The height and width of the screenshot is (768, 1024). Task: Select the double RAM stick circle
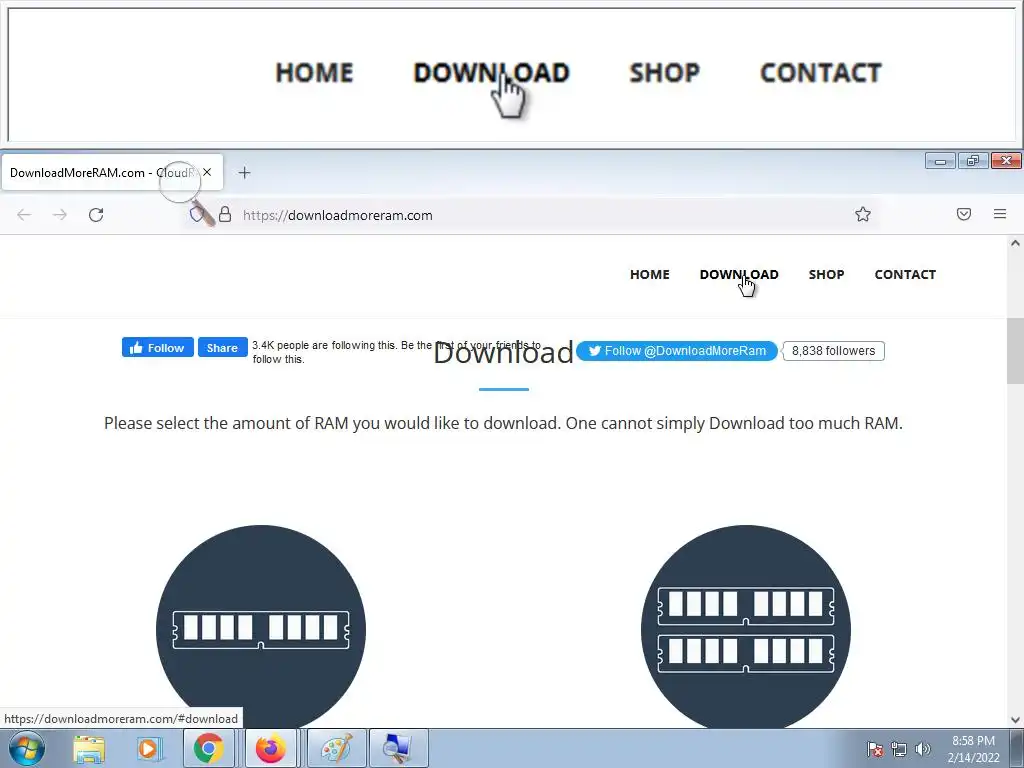coord(746,628)
